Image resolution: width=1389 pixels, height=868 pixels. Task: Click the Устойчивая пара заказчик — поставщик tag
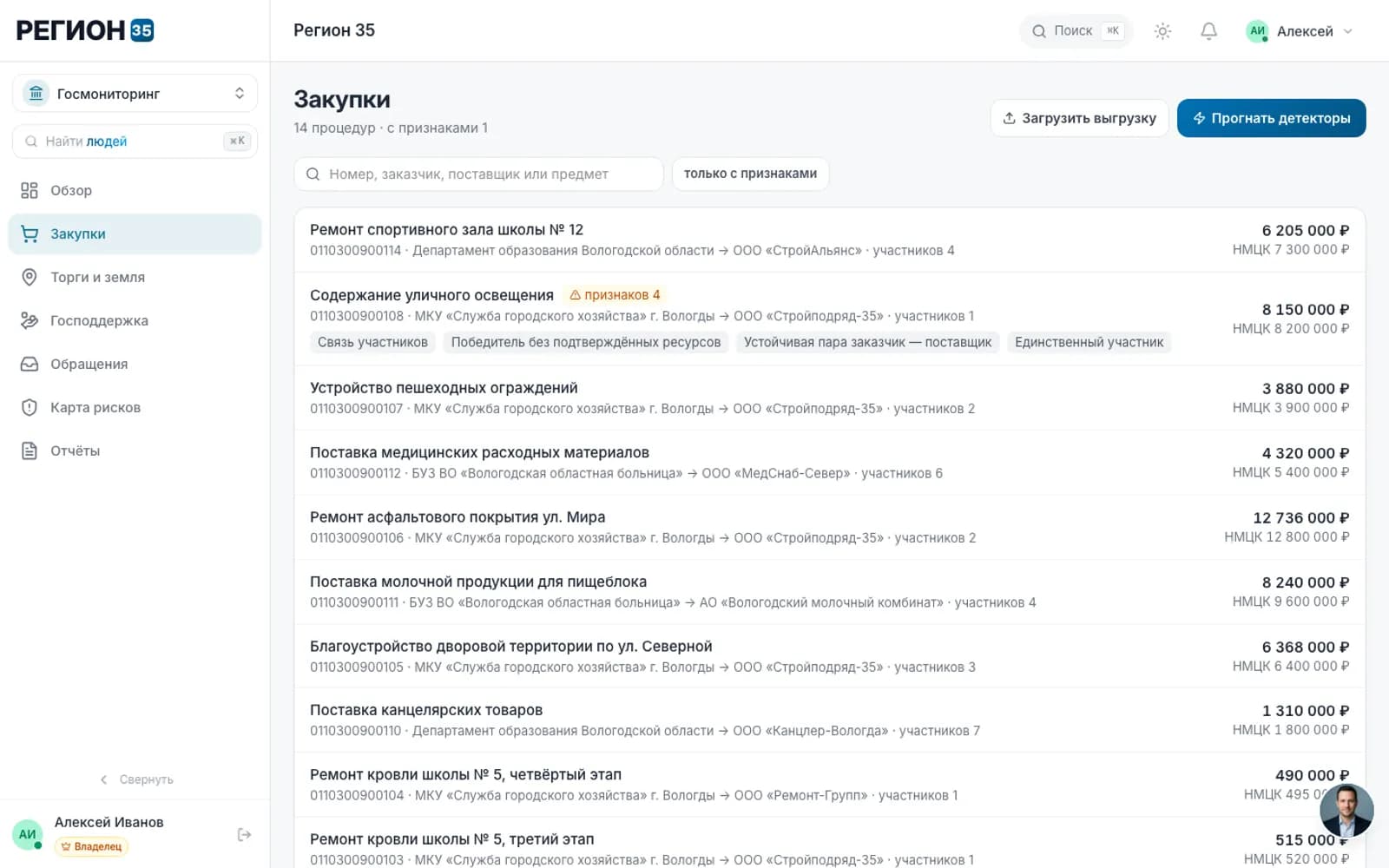pyautogui.click(x=867, y=342)
